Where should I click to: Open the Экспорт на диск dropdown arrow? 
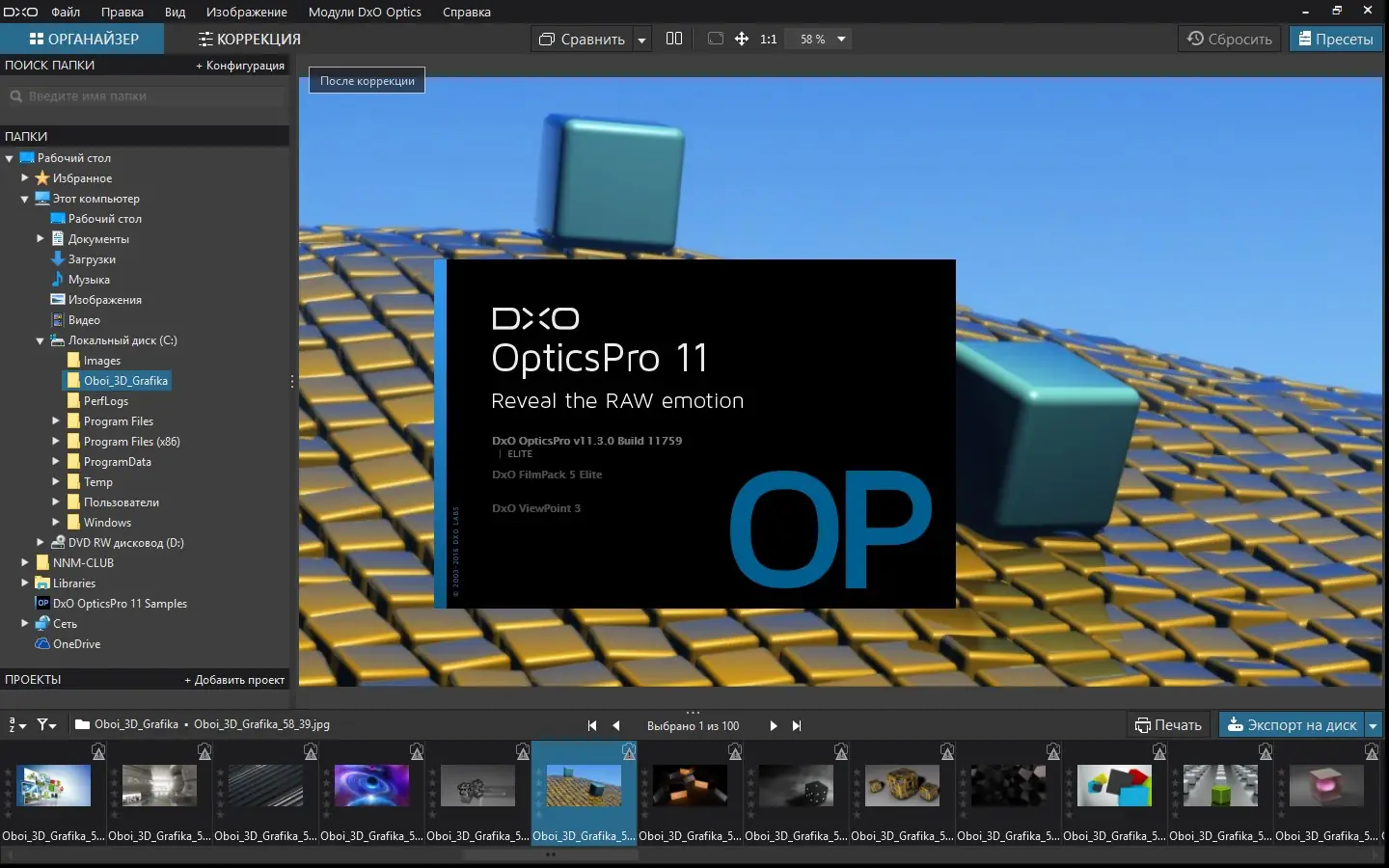(x=1374, y=725)
